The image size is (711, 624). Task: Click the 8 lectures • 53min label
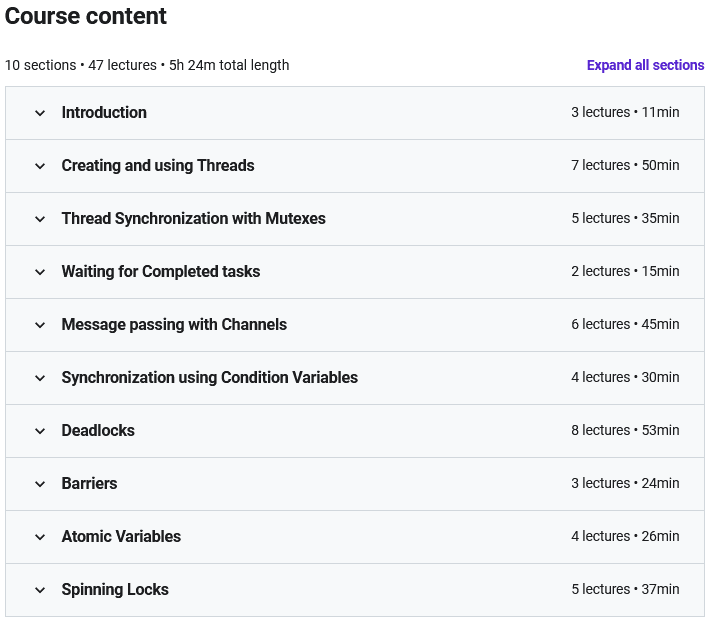pyautogui.click(x=625, y=430)
